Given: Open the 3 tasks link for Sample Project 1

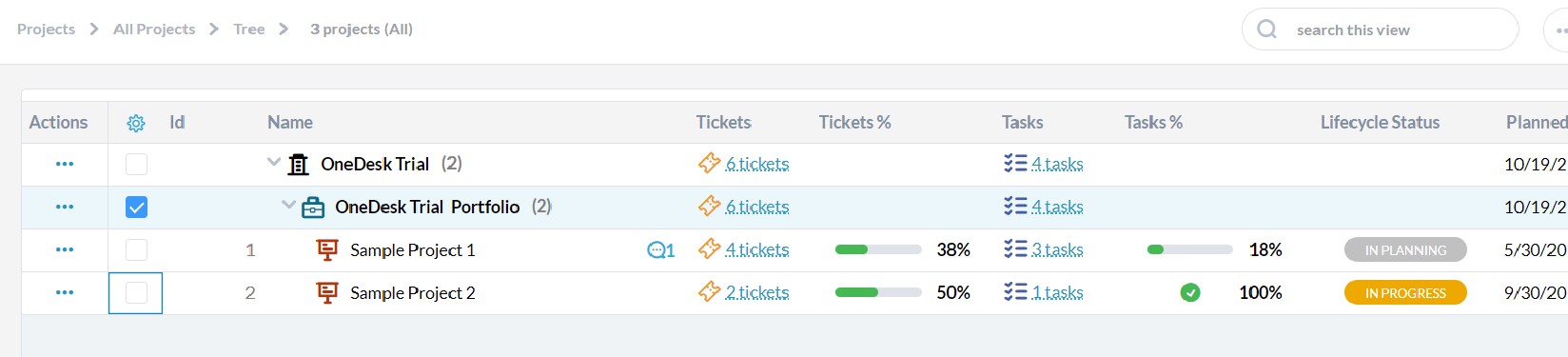Looking at the screenshot, I should coord(1057,250).
